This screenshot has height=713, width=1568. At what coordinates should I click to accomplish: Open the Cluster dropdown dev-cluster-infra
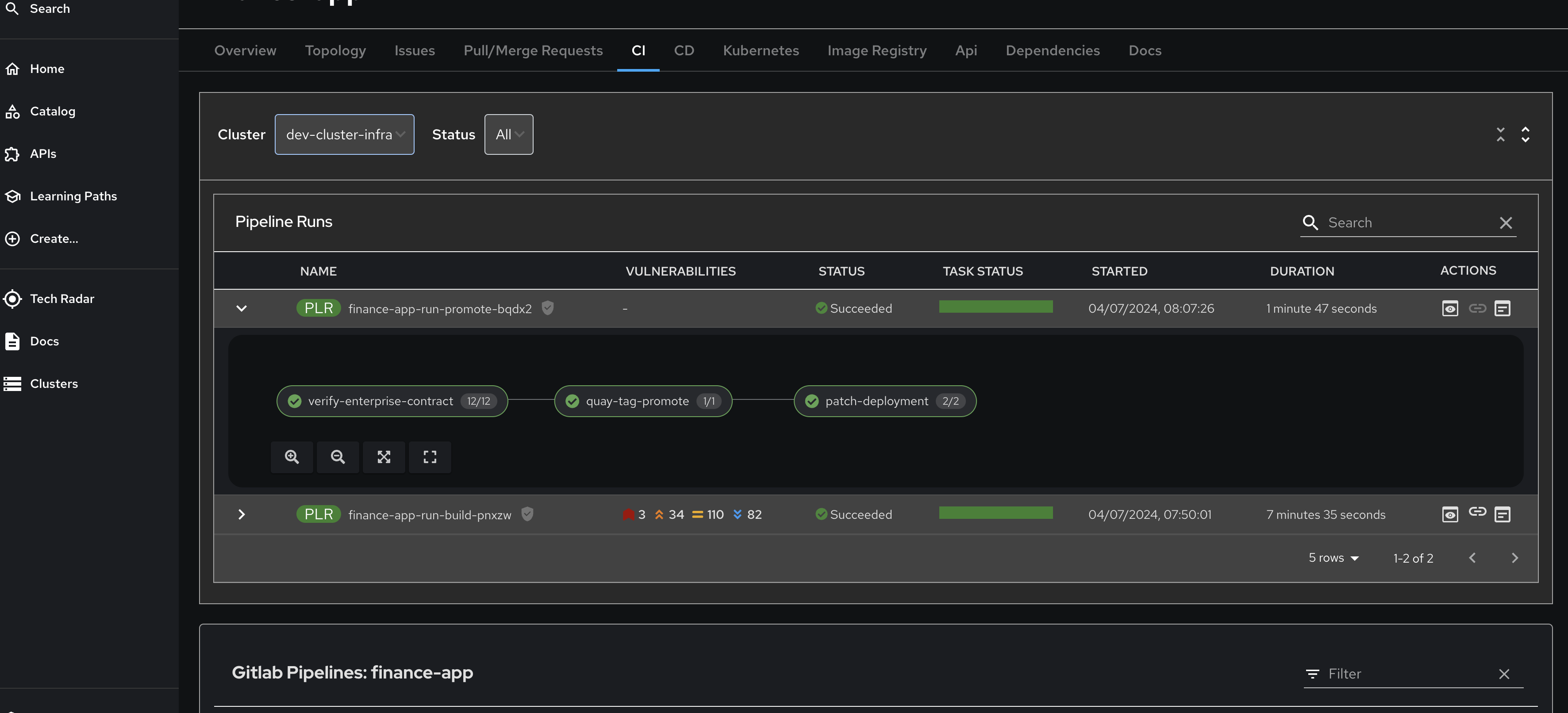[x=344, y=134]
